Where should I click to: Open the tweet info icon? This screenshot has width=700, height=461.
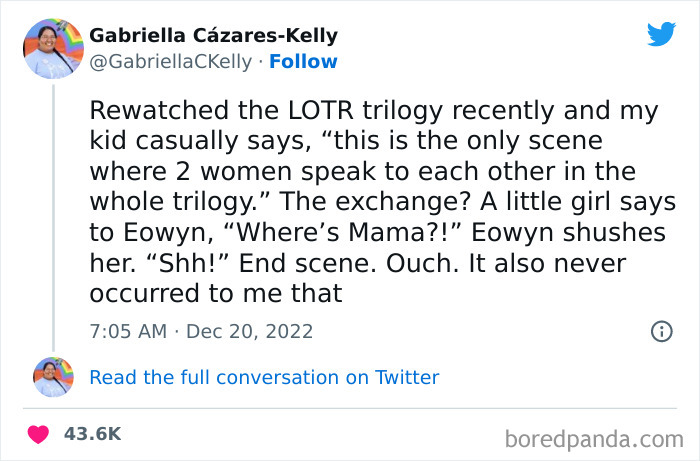click(661, 331)
